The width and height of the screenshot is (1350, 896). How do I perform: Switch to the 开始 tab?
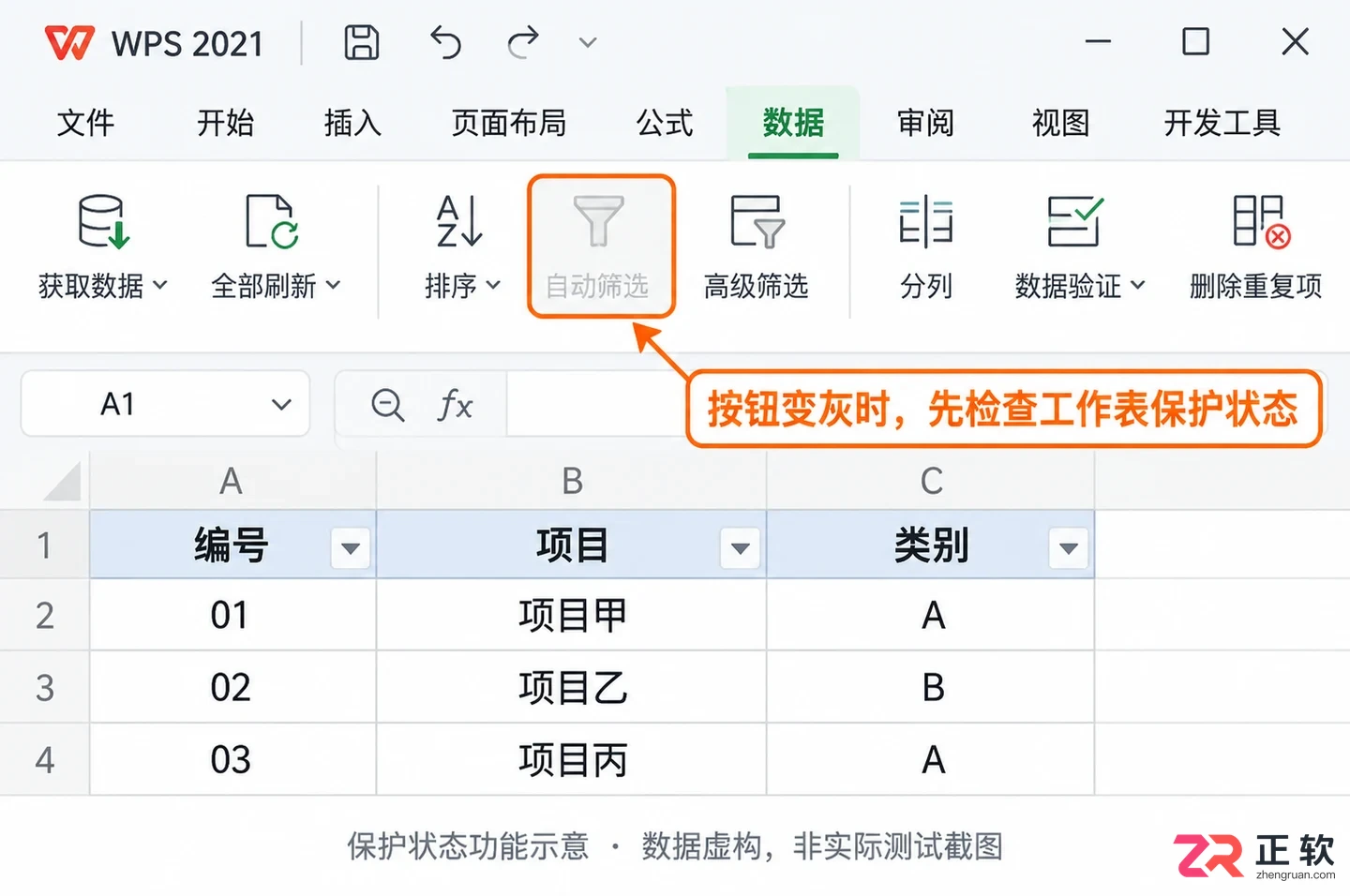(225, 123)
